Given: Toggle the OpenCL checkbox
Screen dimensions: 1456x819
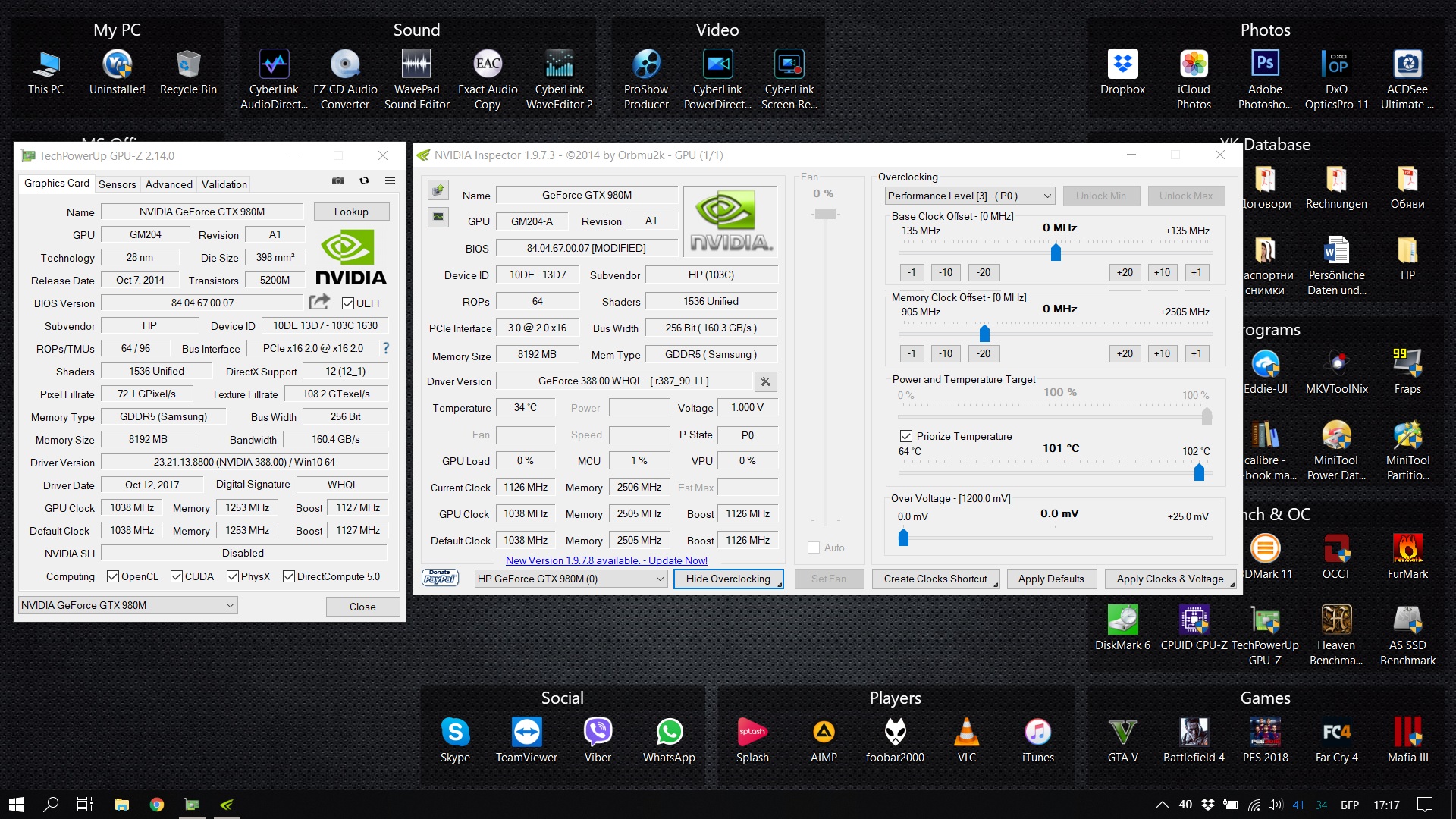Looking at the screenshot, I should pos(113,576).
